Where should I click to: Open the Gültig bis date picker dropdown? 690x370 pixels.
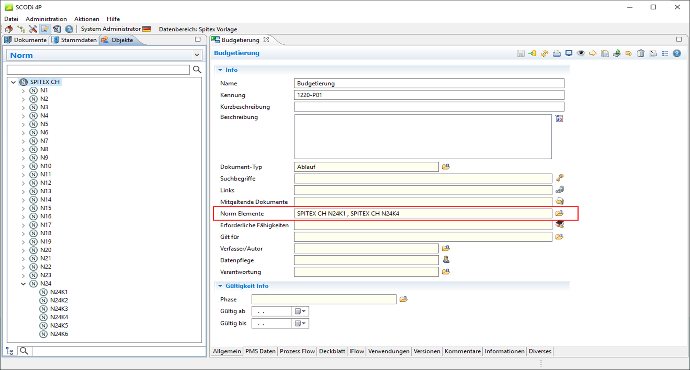[x=300, y=323]
